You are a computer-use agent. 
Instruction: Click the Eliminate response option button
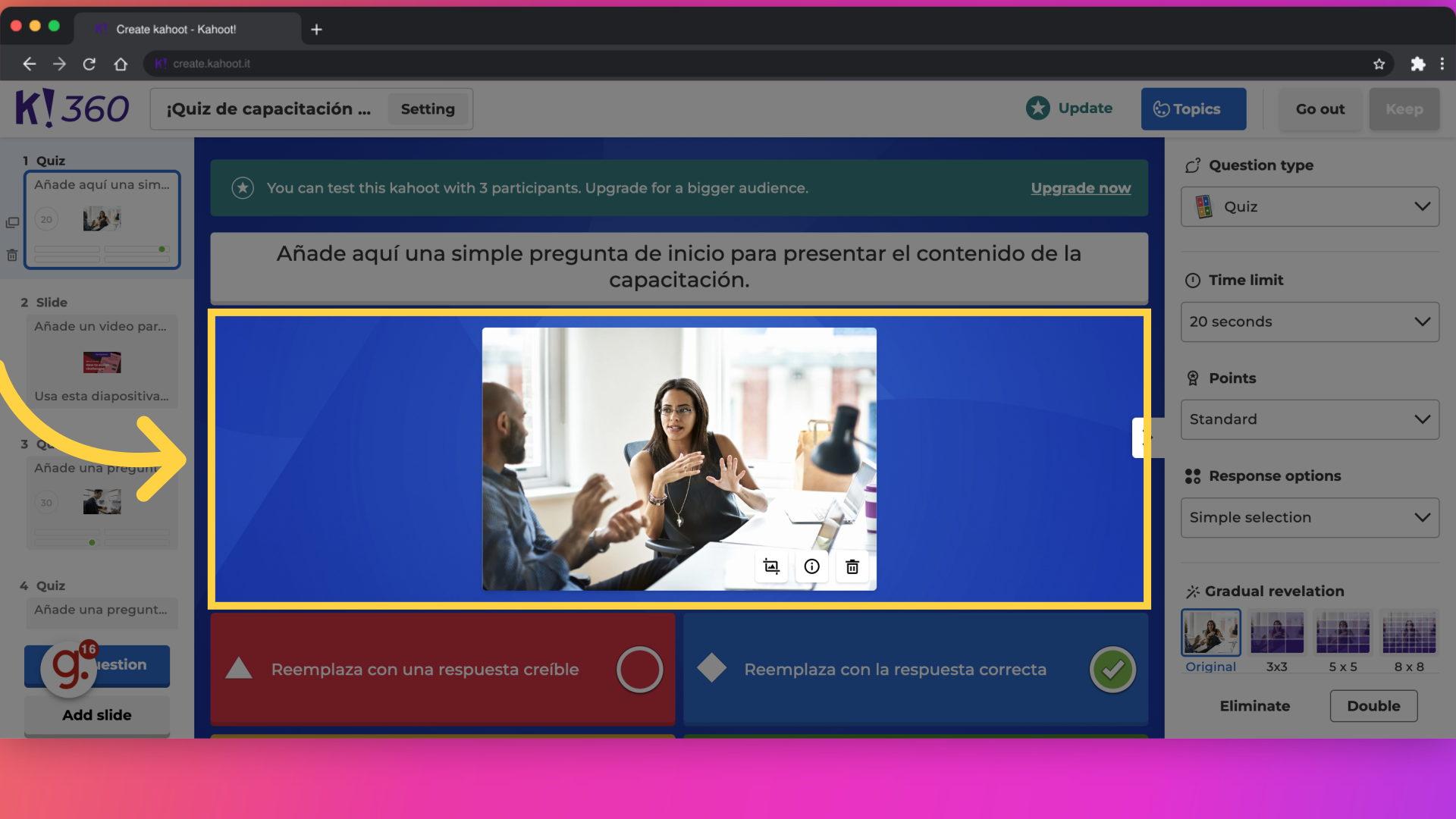click(1254, 706)
